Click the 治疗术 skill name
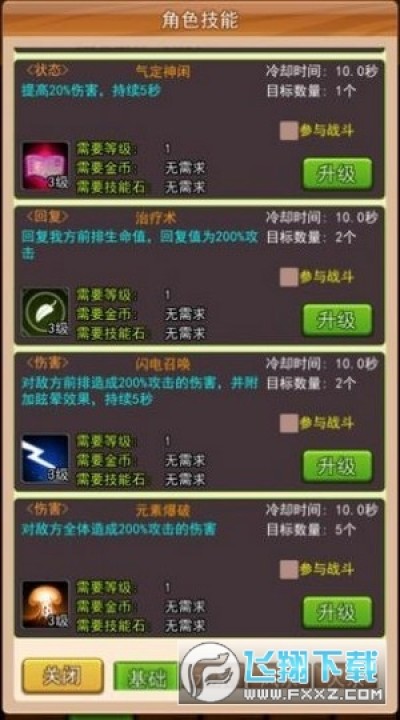 (156, 218)
